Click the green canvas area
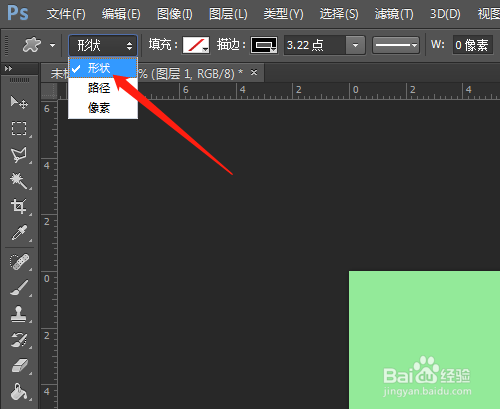This screenshot has height=409, width=500. pos(424,340)
